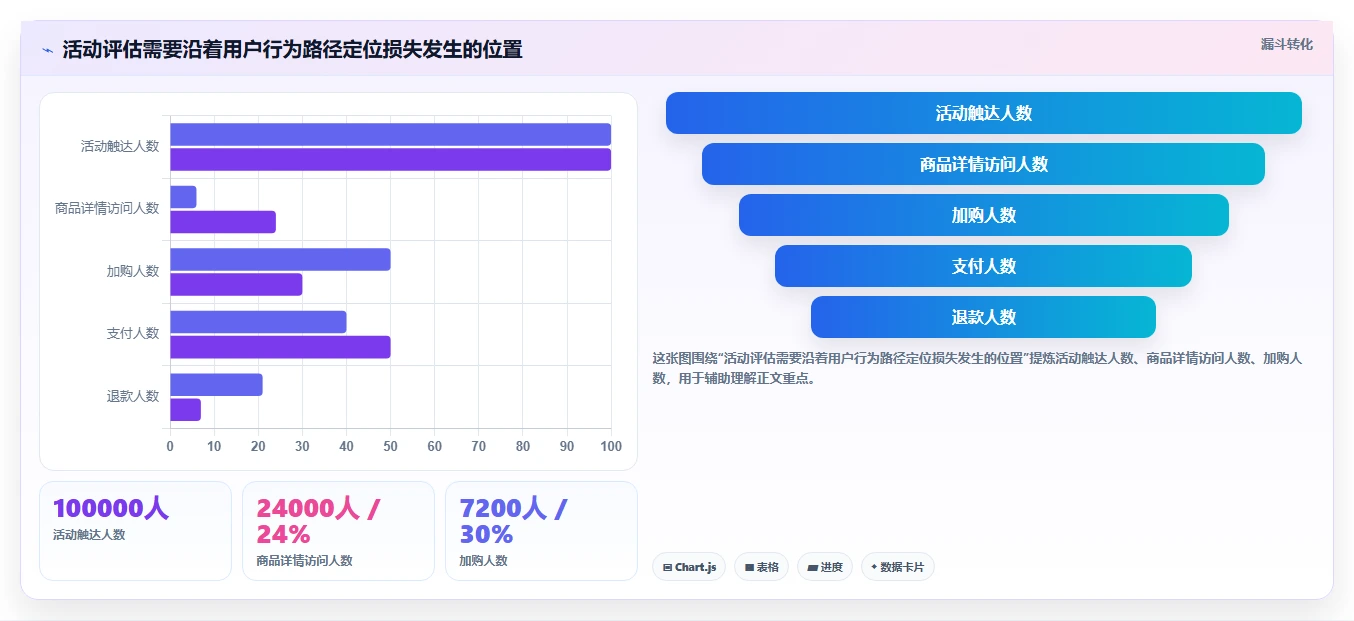Click the 商品详情访问人数 y-axis label
Viewport: 1354px width, 621px height.
pyautogui.click(x=107, y=209)
